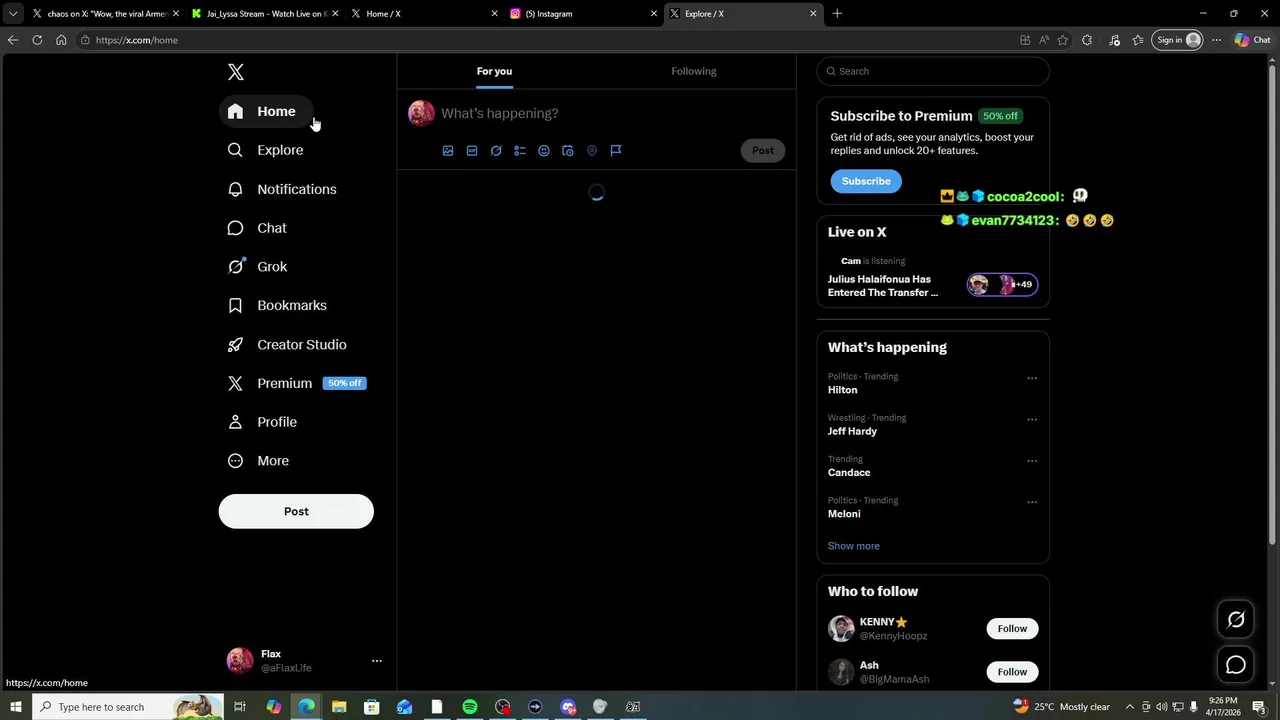
Task: Add page to favorites star icon
Action: [1063, 40]
